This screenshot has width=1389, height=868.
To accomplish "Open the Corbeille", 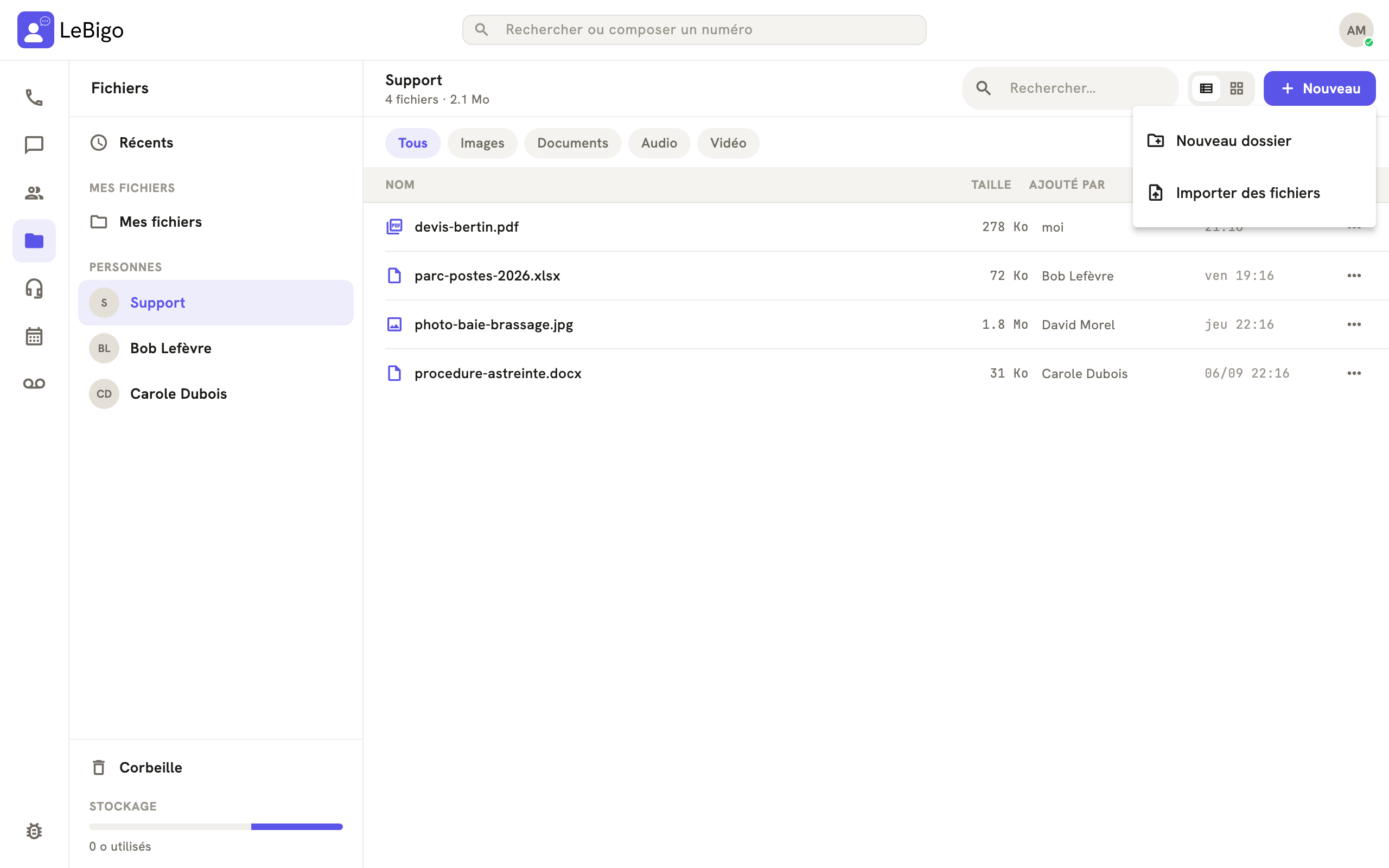I will pos(216,768).
